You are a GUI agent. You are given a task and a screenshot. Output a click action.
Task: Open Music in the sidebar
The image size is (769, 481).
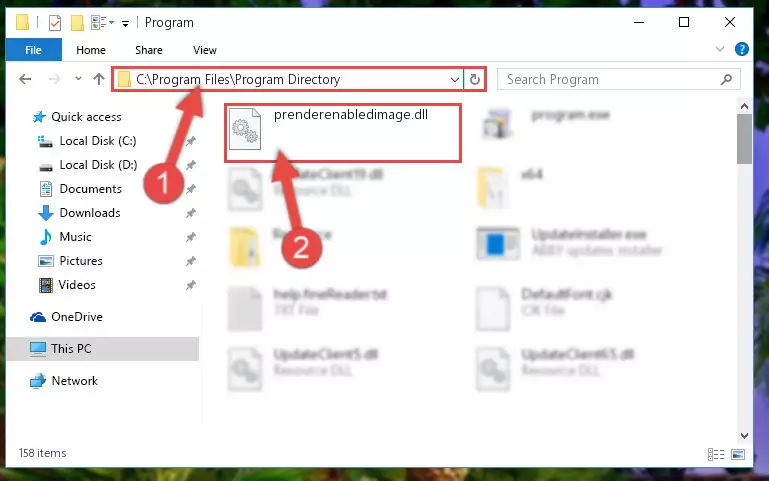tap(75, 237)
